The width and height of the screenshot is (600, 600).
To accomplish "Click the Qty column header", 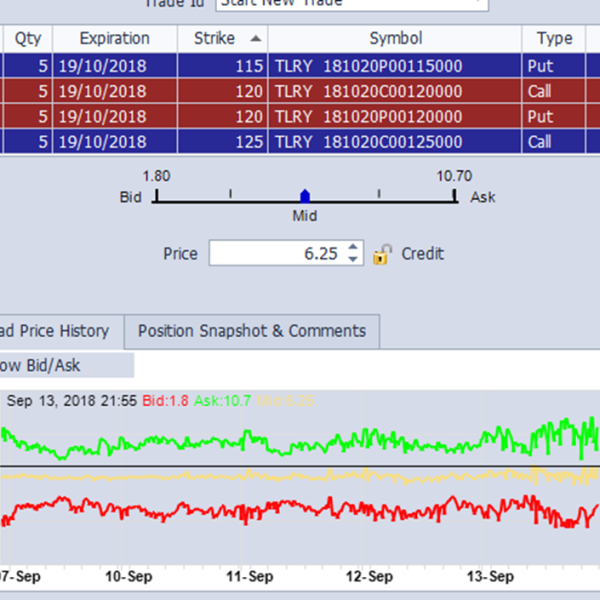I will (26, 38).
